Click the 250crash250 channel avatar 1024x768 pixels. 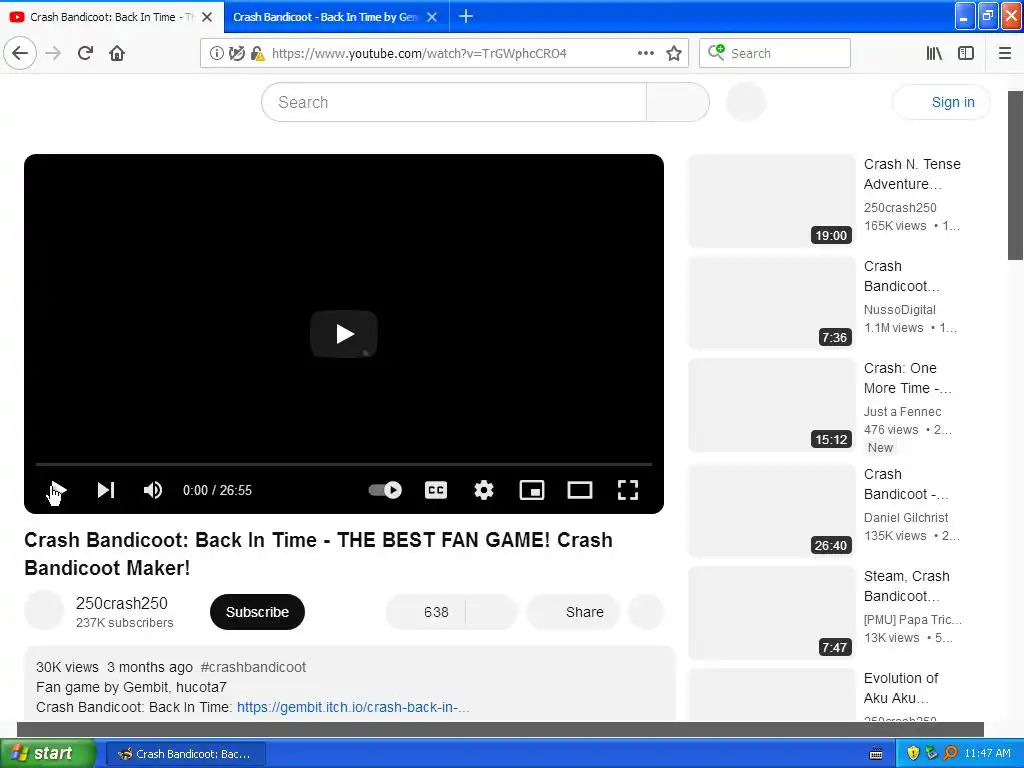point(44,610)
